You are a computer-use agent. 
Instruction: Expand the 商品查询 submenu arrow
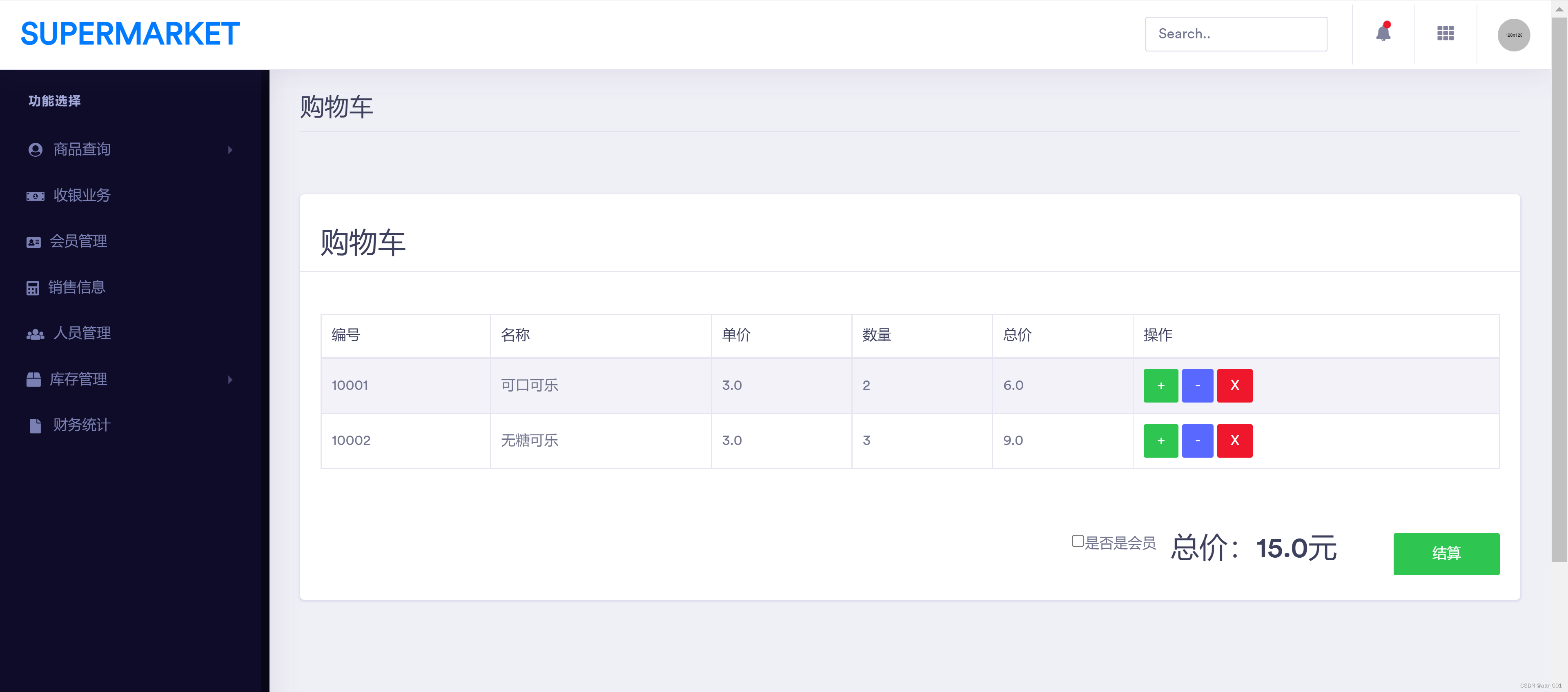pyautogui.click(x=230, y=150)
